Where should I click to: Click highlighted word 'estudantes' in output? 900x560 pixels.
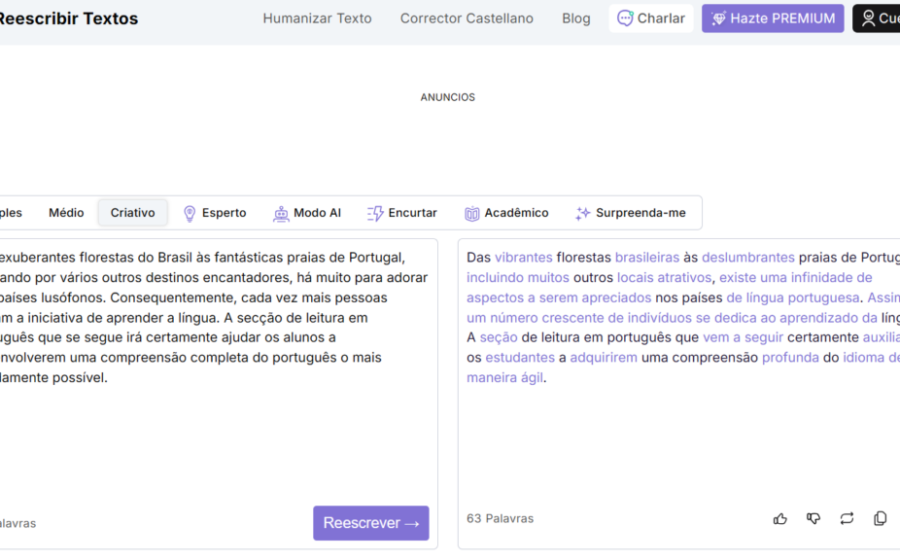pos(520,357)
